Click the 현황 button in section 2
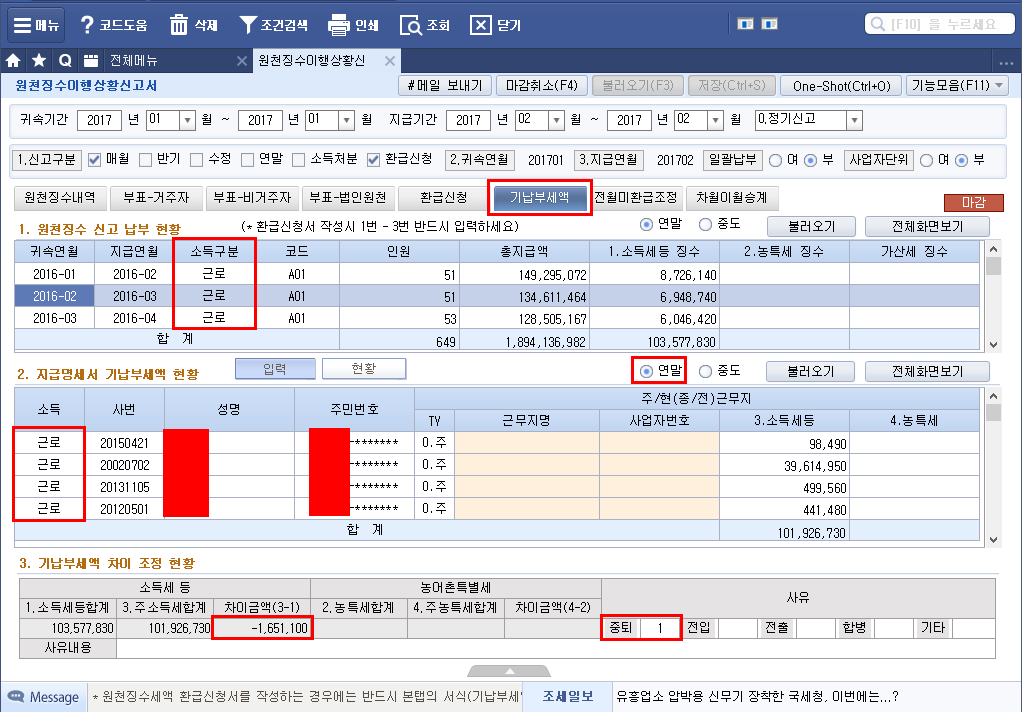This screenshot has height=712, width=1022. (x=364, y=368)
